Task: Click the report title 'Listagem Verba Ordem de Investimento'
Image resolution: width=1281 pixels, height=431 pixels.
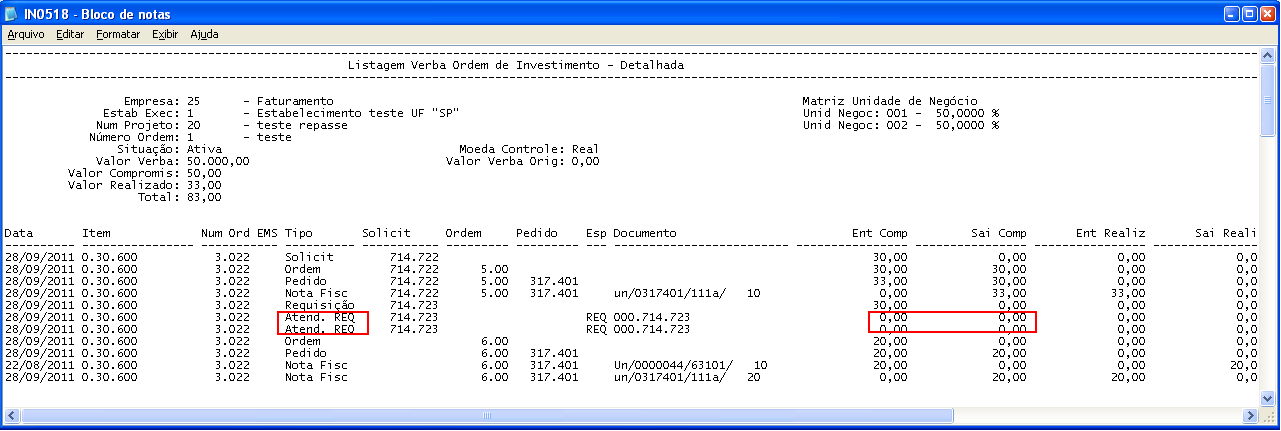Action: click(472, 65)
